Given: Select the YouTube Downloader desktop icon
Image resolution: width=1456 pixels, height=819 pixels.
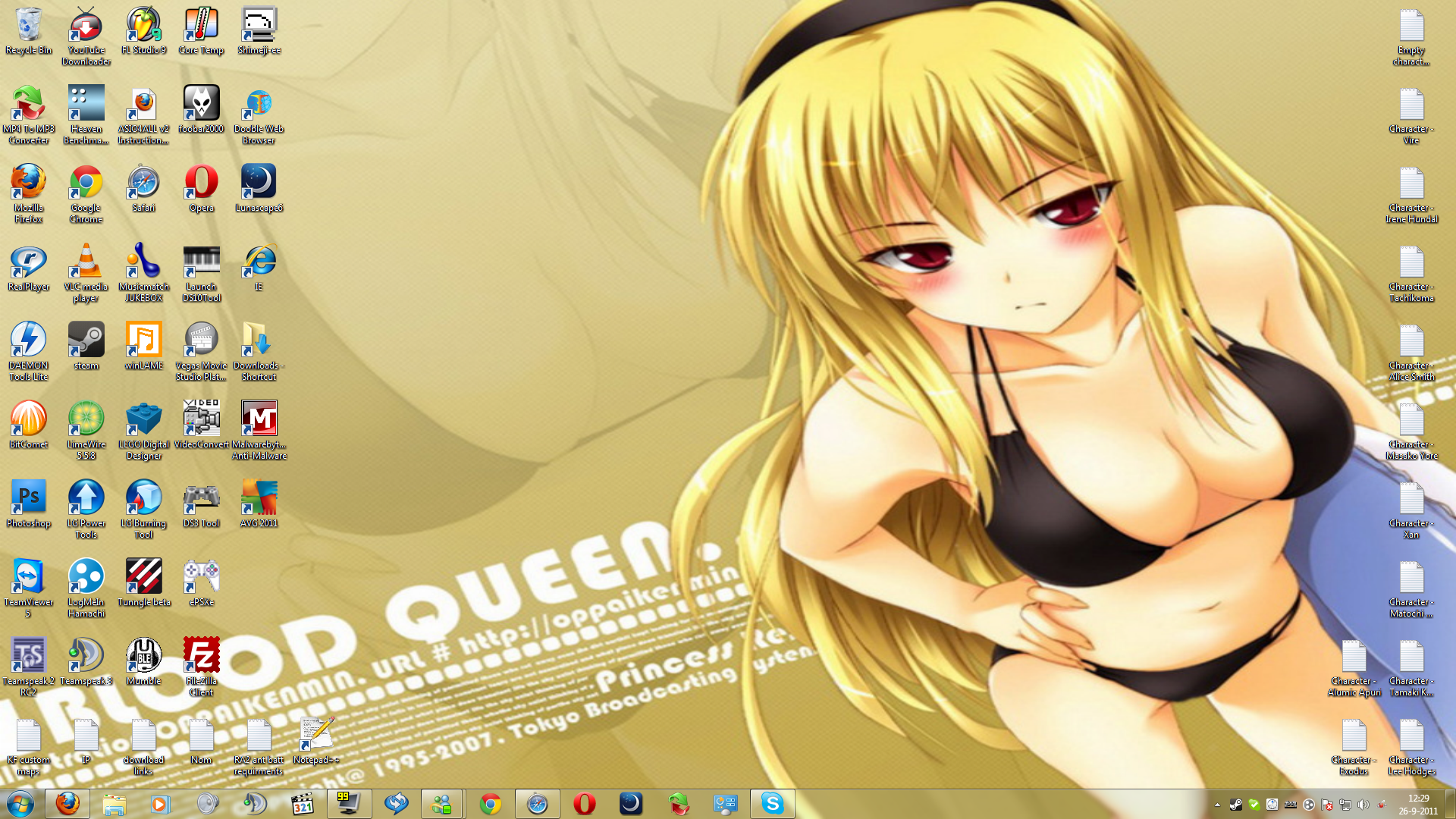Looking at the screenshot, I should coord(86,37).
